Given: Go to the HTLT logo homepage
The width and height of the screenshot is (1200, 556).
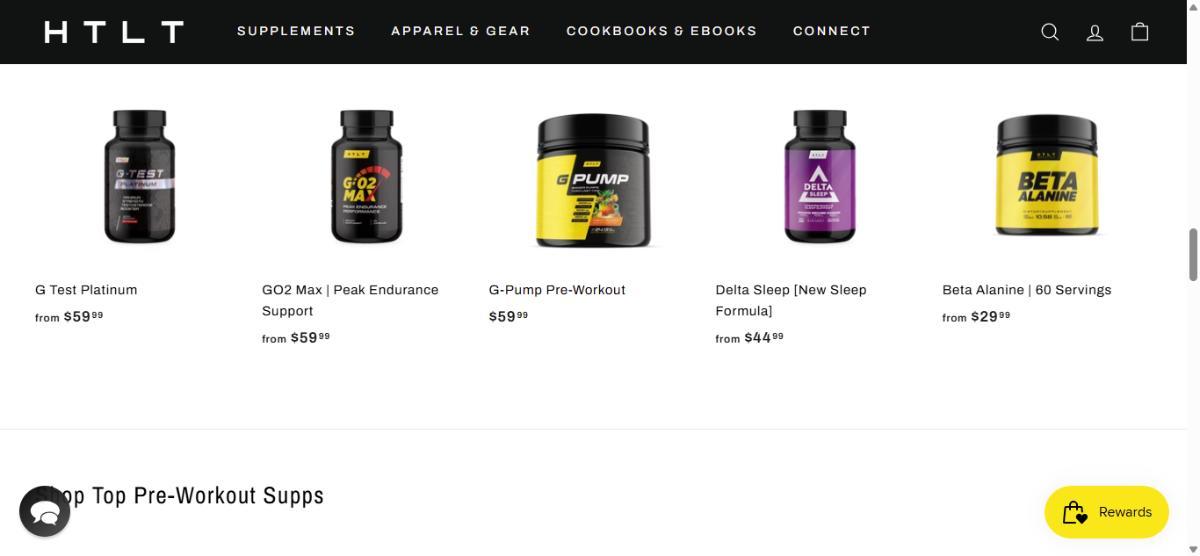Looking at the screenshot, I should tap(114, 32).
